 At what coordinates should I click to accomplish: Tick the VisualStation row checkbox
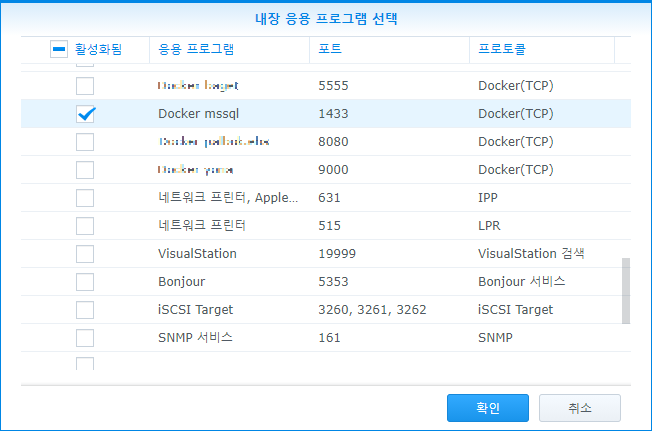(x=85, y=254)
